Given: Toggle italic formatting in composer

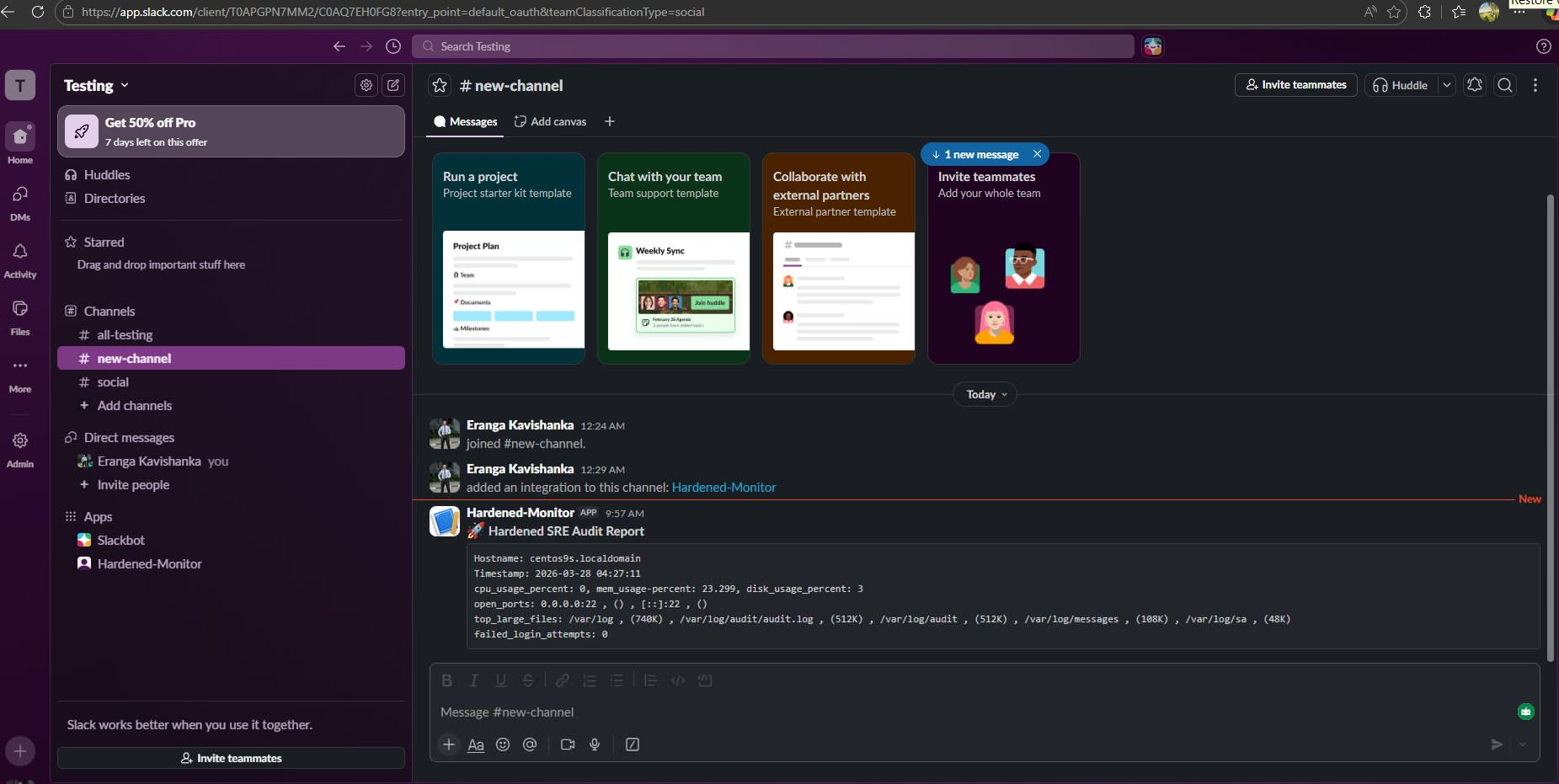Looking at the screenshot, I should pyautogui.click(x=474, y=680).
